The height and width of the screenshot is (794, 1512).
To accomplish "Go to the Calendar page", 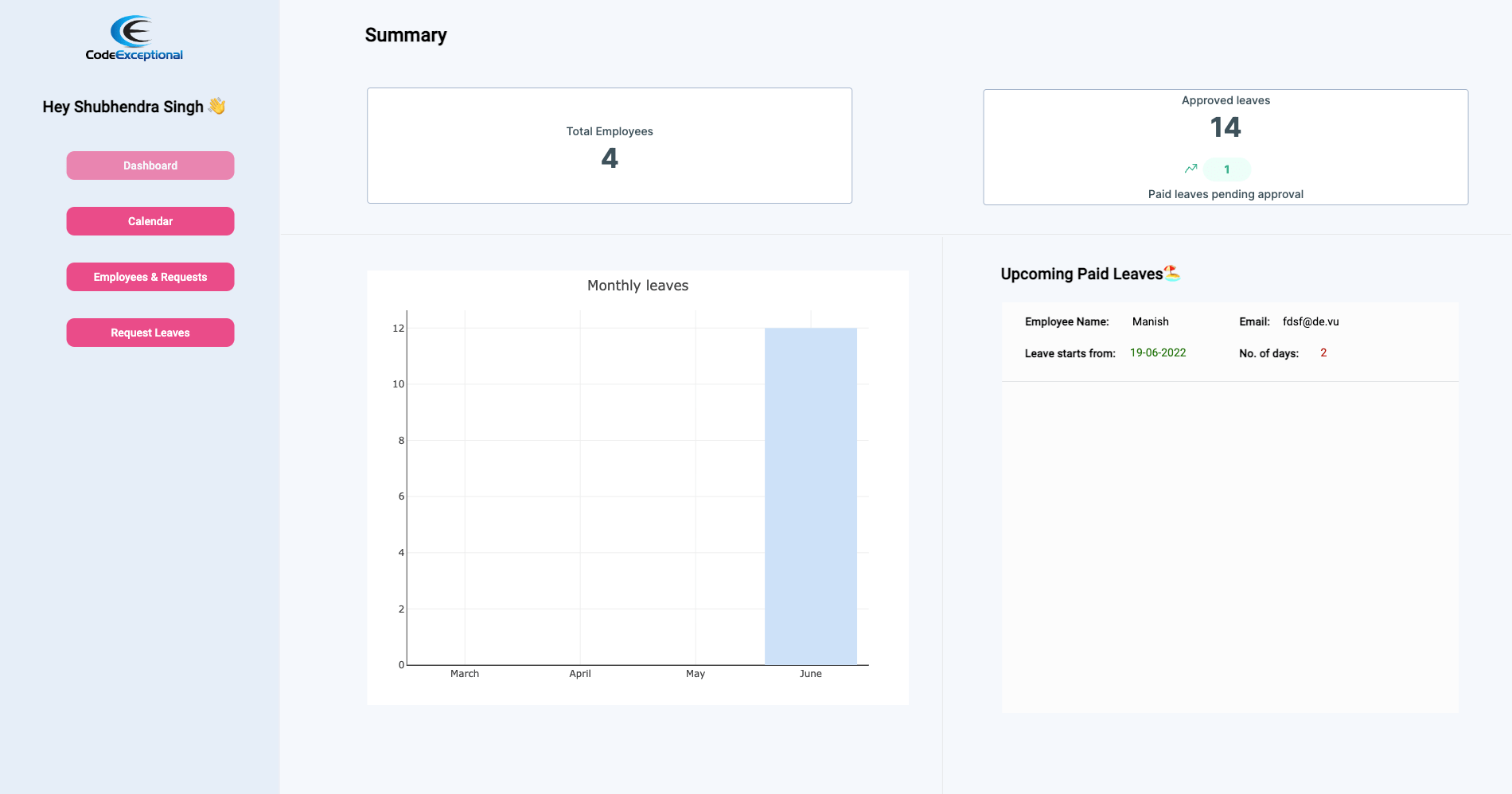I will click(x=150, y=221).
